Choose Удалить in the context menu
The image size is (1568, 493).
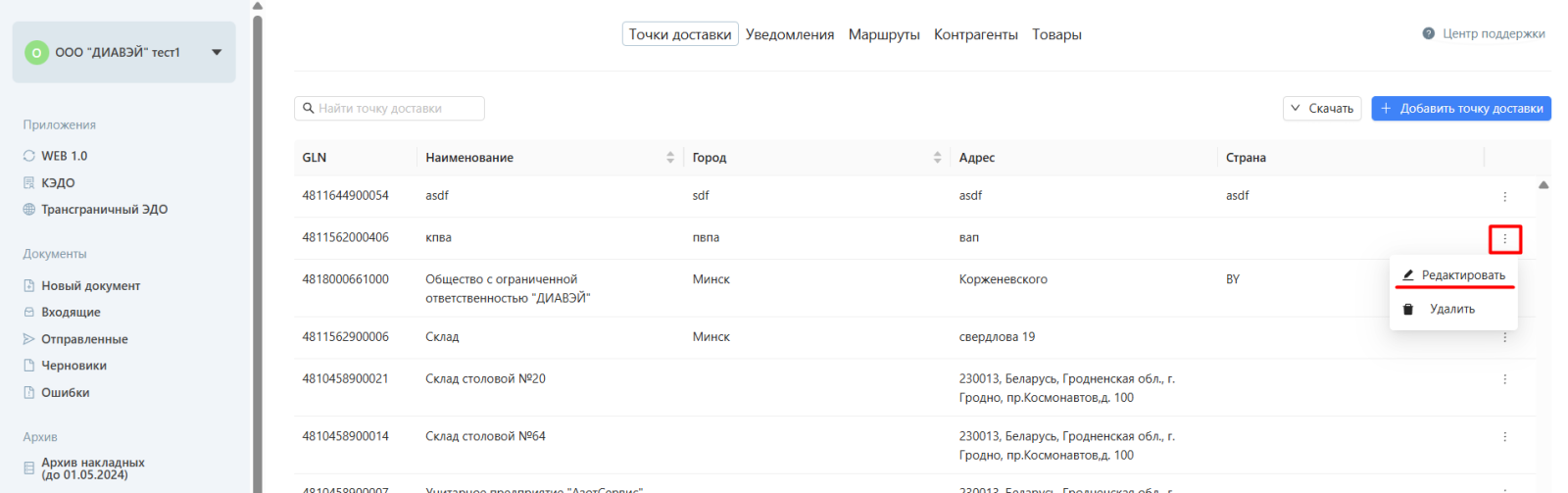pyautogui.click(x=1451, y=310)
